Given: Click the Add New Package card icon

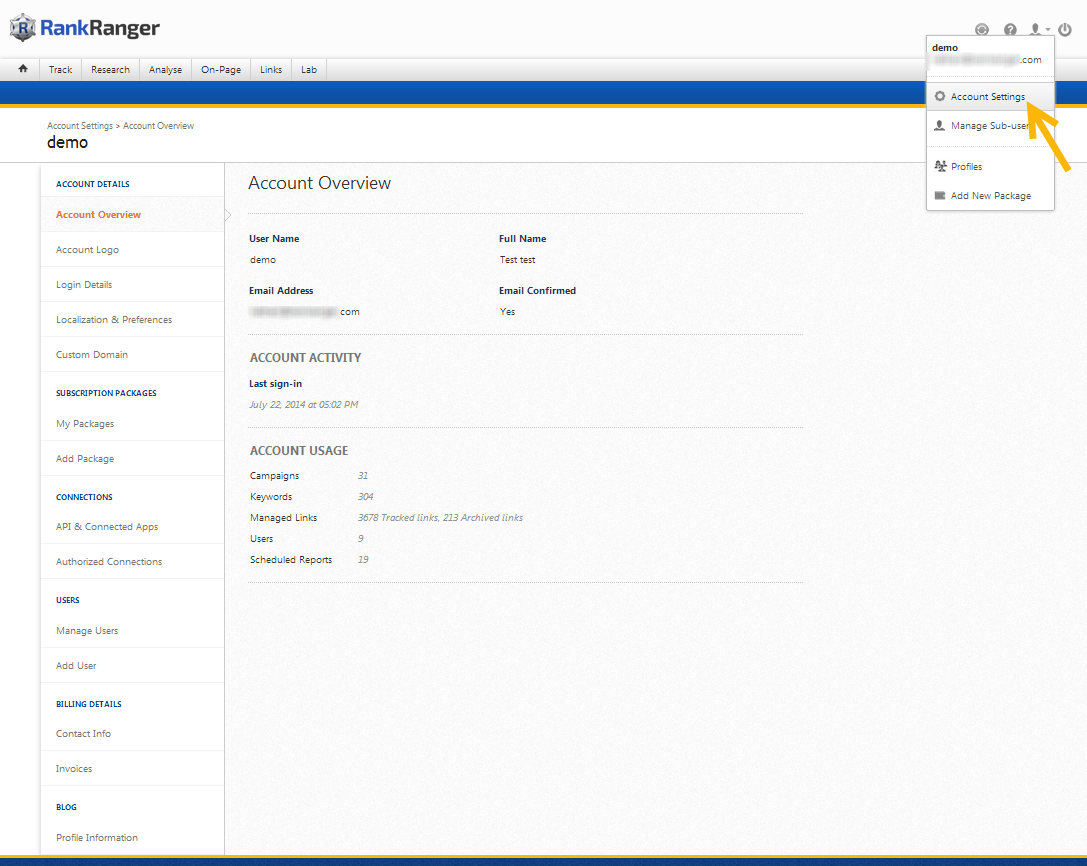Looking at the screenshot, I should (x=940, y=196).
